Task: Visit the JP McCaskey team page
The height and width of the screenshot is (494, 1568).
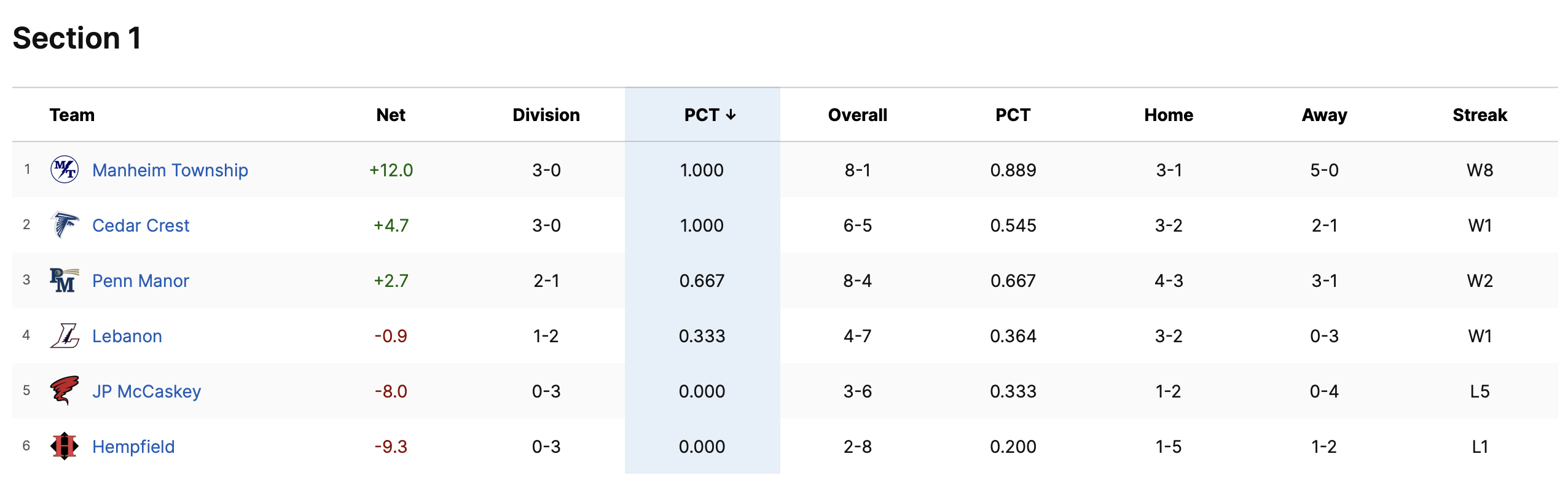Action: [147, 391]
